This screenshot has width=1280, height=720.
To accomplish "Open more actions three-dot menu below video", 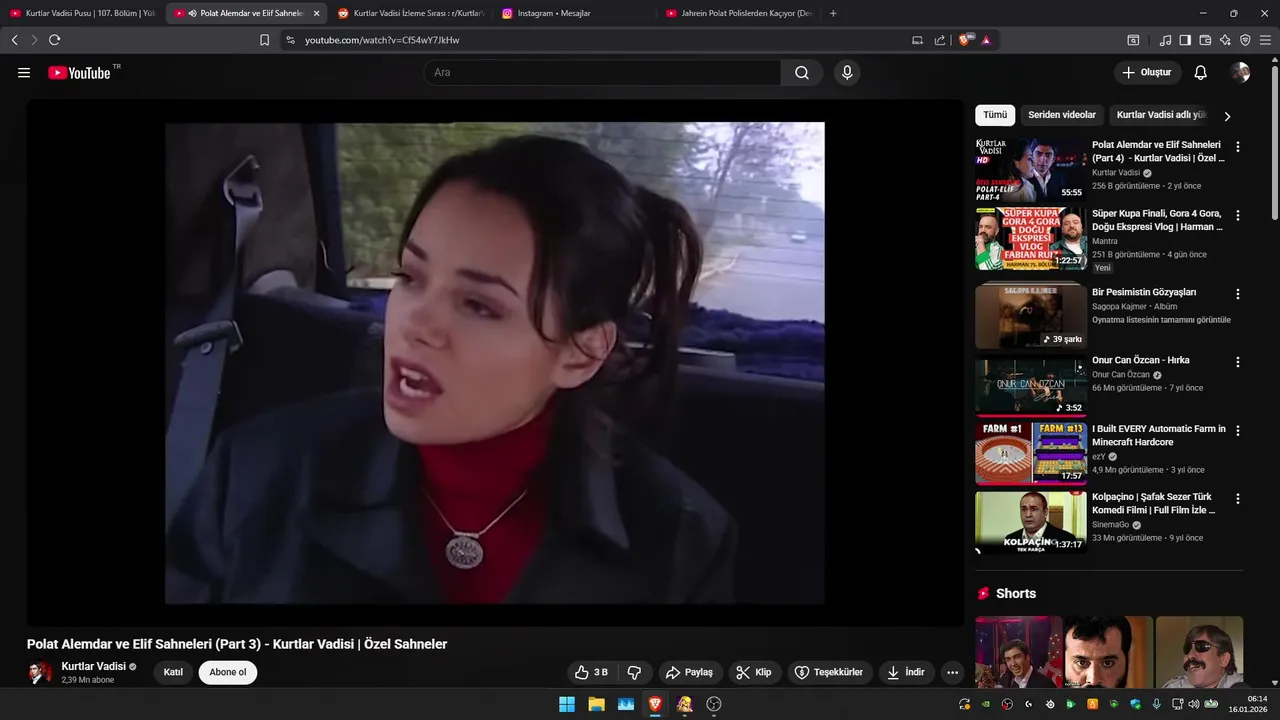I will coord(952,672).
